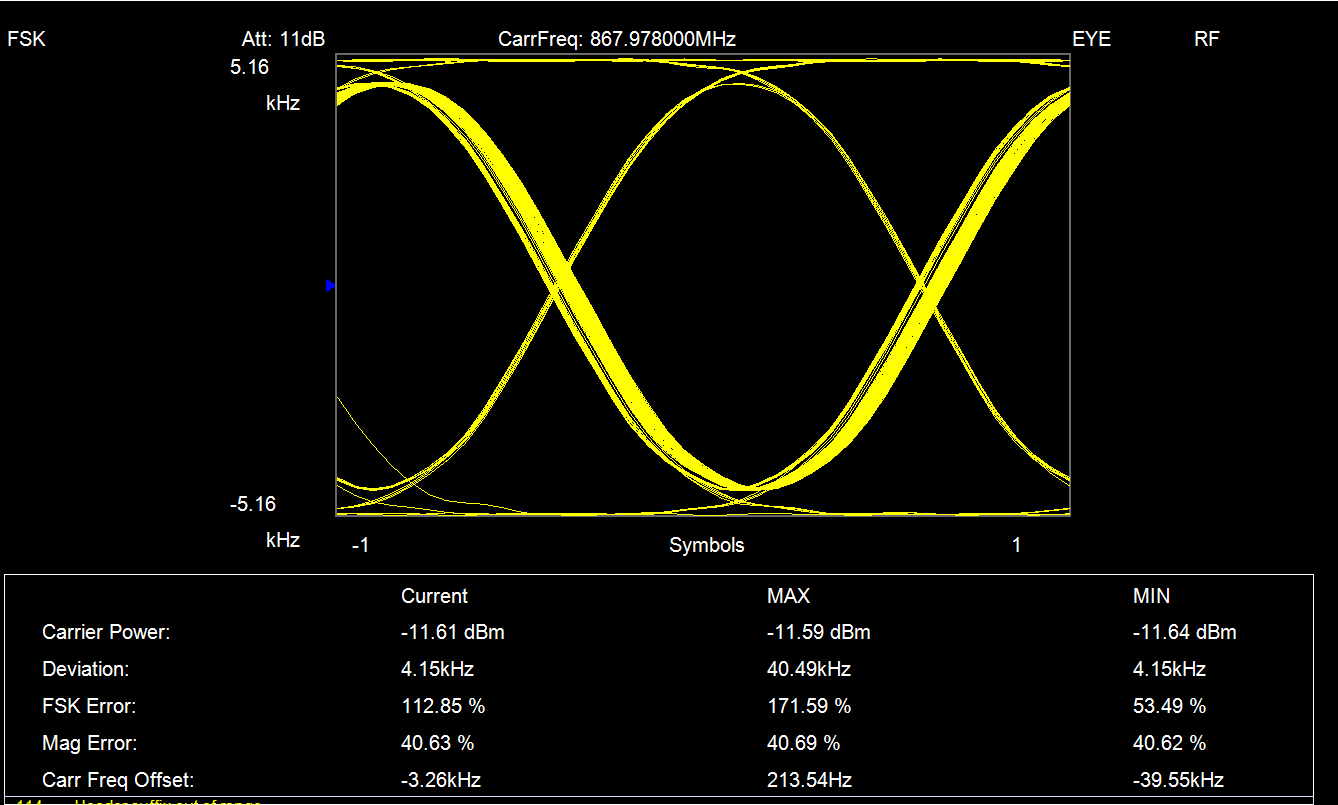Select the MIN column header

[x=1151, y=596]
